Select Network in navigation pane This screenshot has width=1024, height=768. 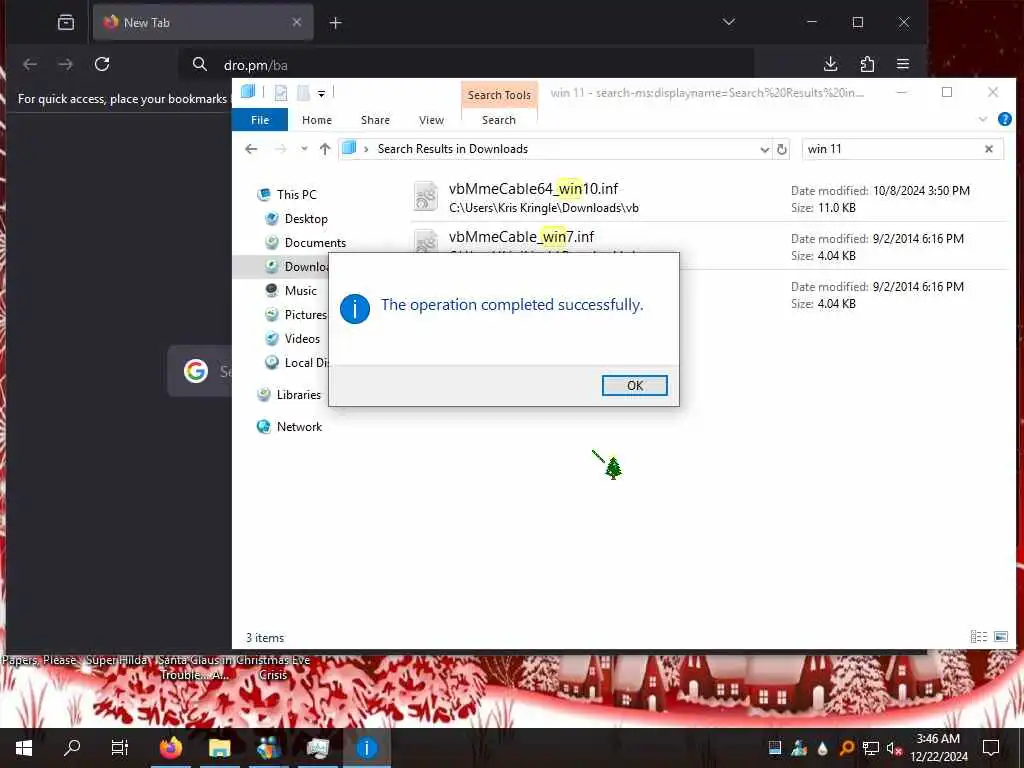pos(299,426)
